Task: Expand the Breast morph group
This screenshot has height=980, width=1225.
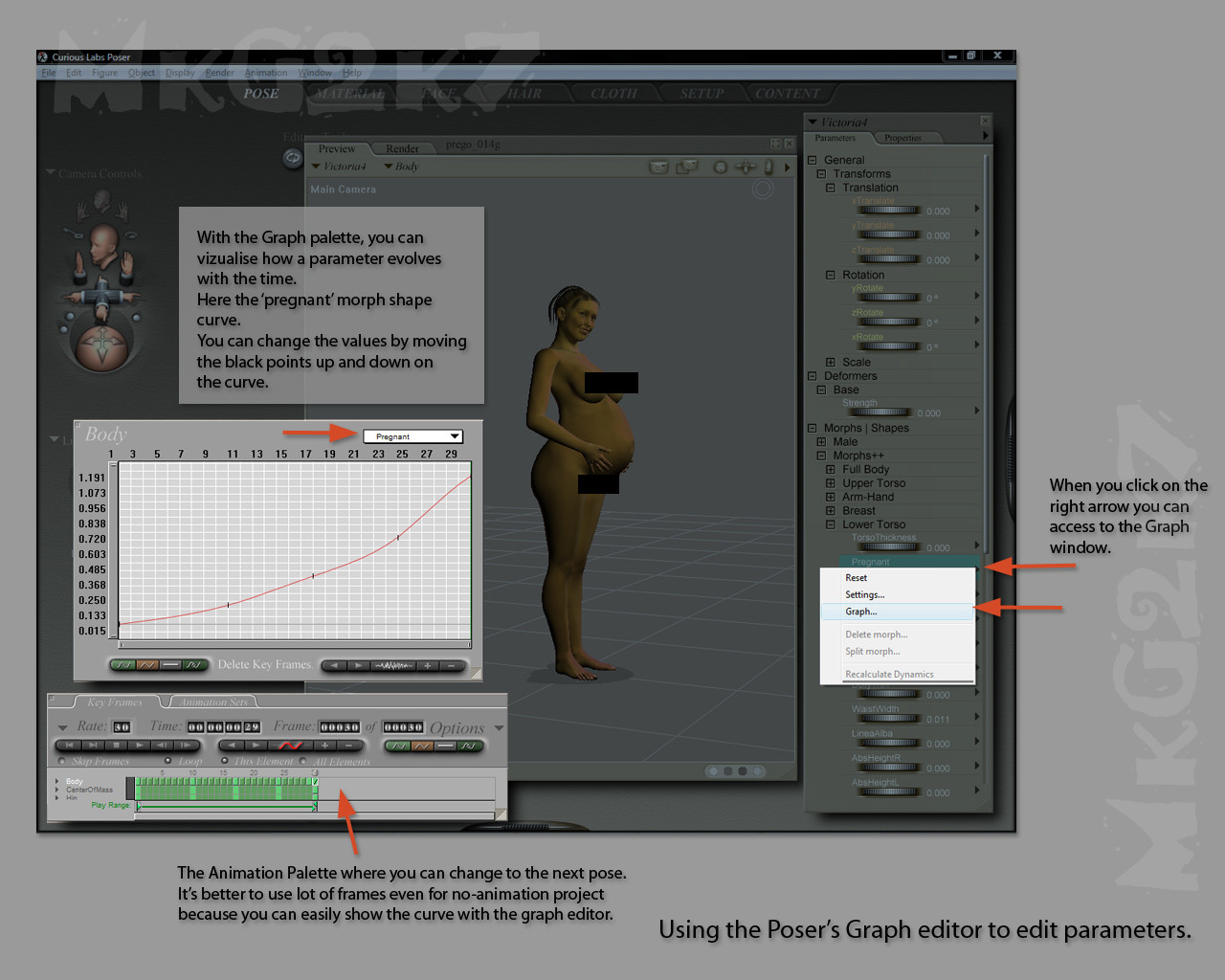Action: point(831,511)
